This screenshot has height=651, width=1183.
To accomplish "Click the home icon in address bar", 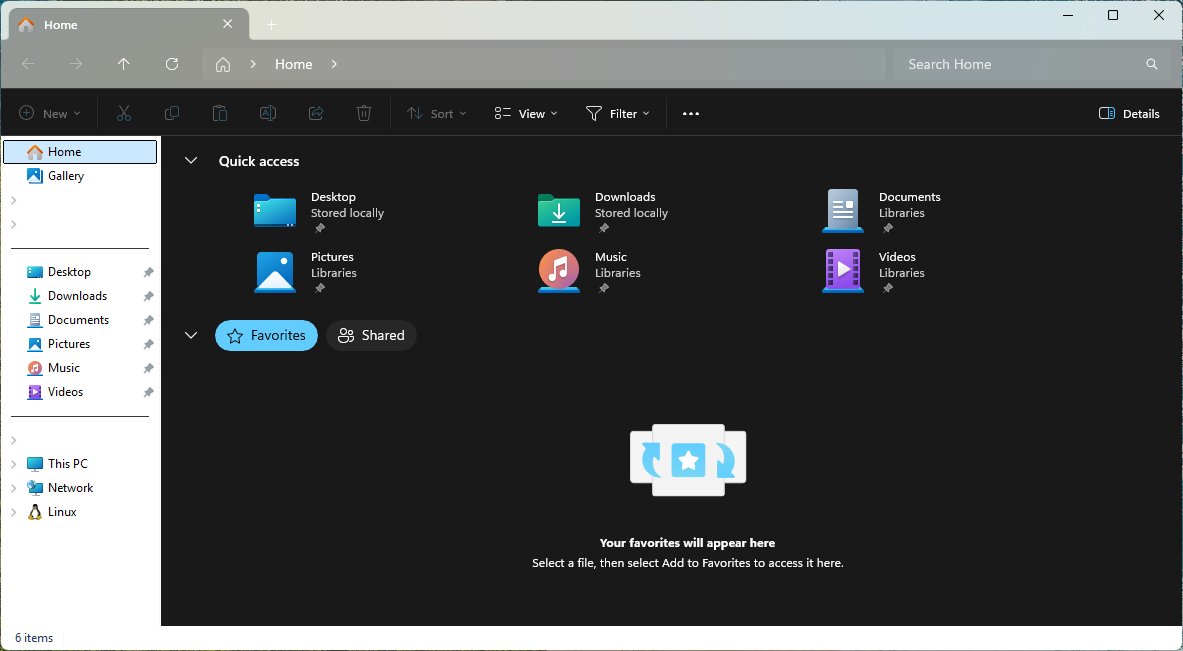I will 223,65.
